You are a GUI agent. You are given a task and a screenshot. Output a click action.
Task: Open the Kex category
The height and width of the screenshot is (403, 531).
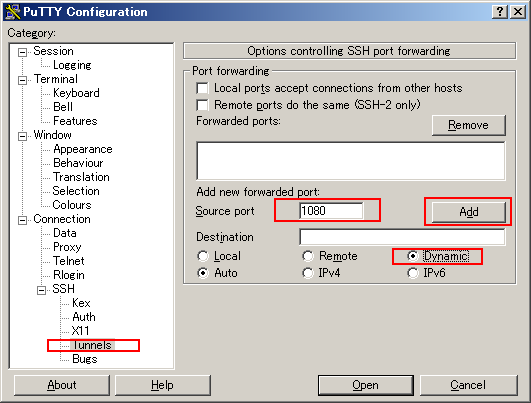click(81, 303)
